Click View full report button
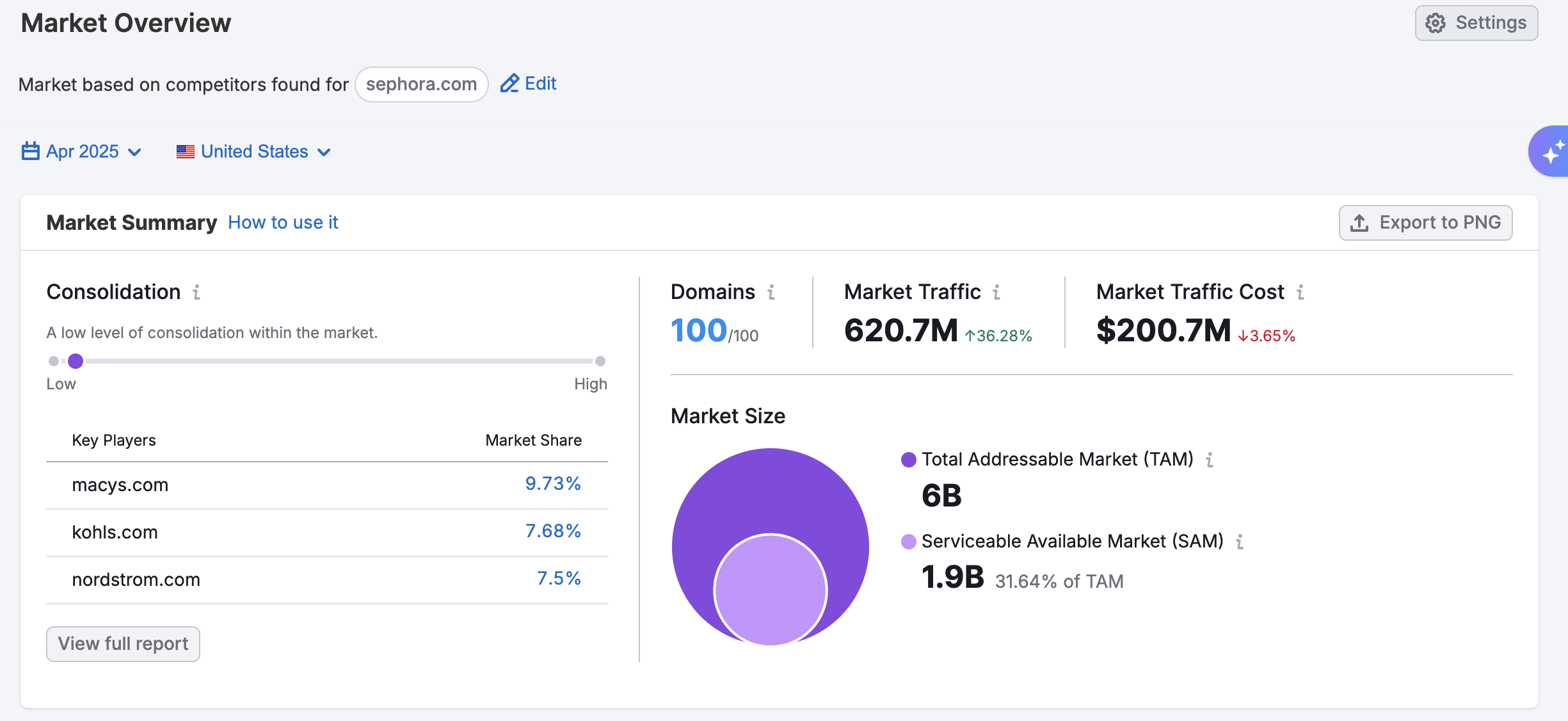Viewport: 1568px width, 721px height. click(x=123, y=644)
